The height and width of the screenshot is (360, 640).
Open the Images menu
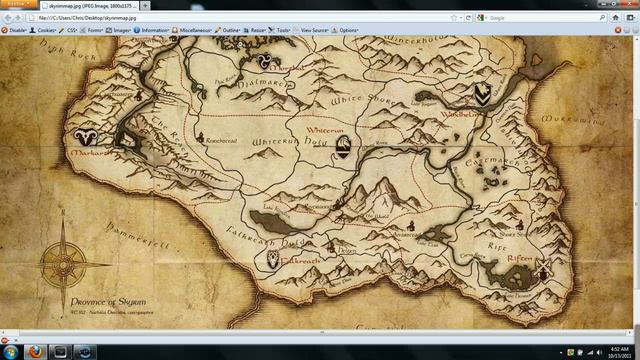pyautogui.click(x=119, y=30)
